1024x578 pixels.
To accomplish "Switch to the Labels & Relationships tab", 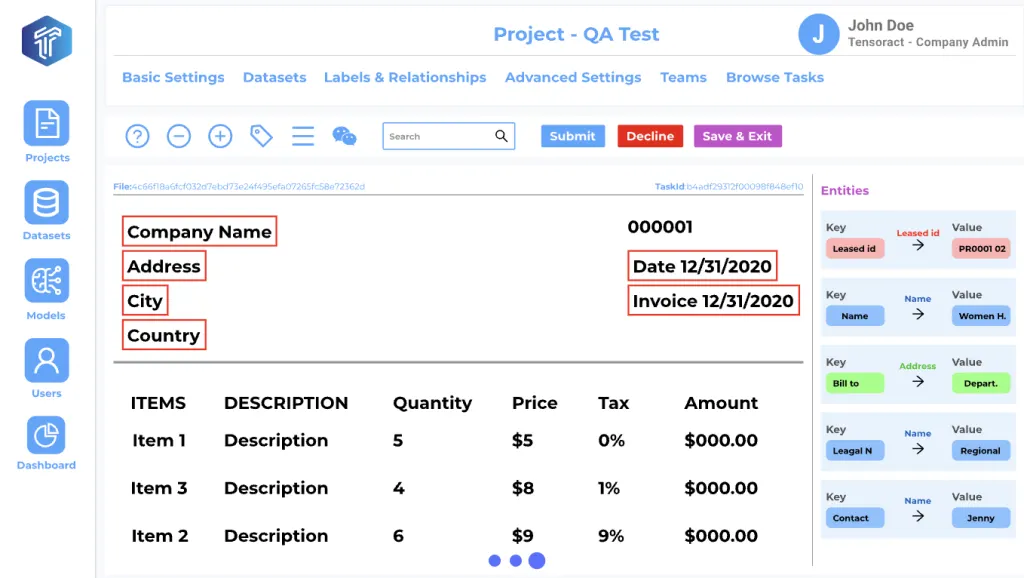I will click(404, 77).
